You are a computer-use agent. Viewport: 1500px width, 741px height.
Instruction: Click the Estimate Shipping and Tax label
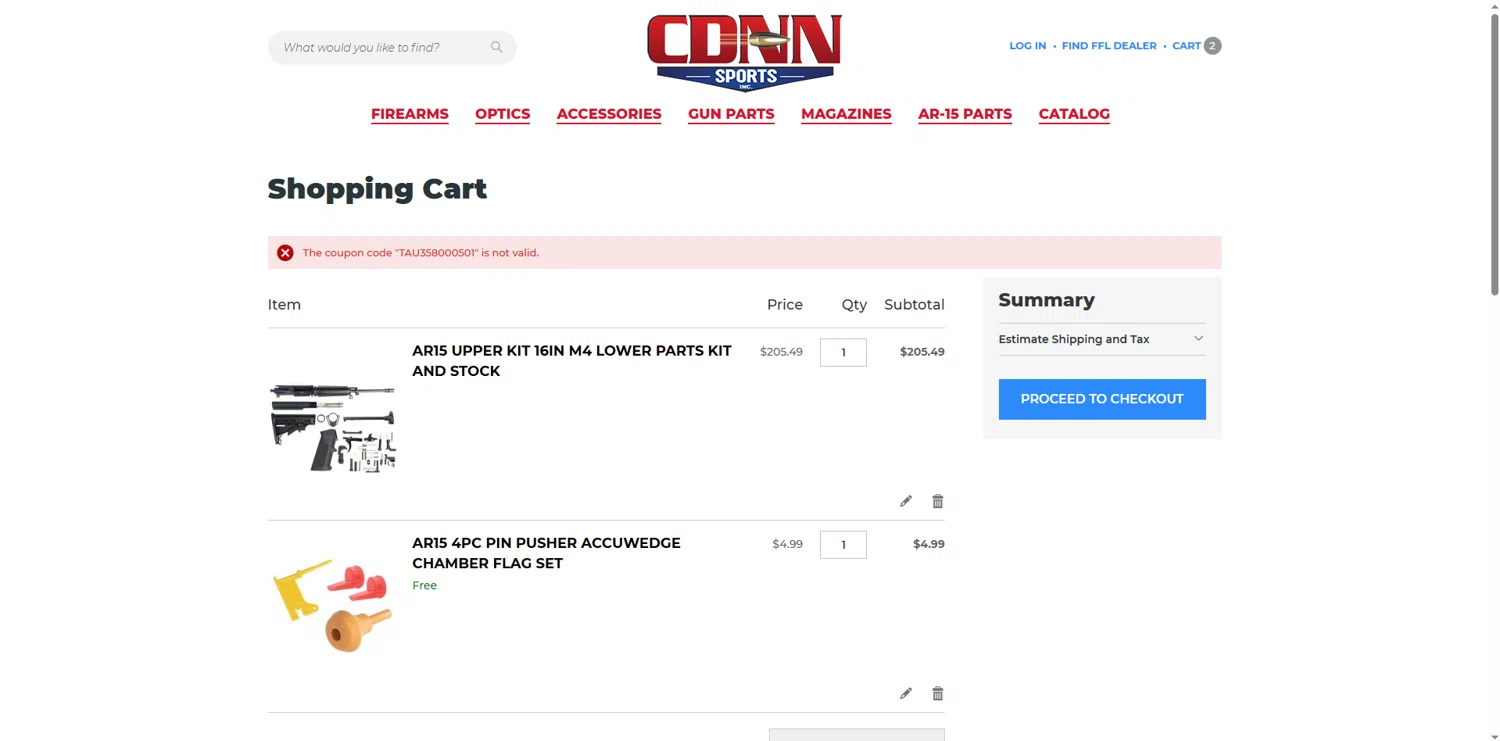coord(1074,339)
